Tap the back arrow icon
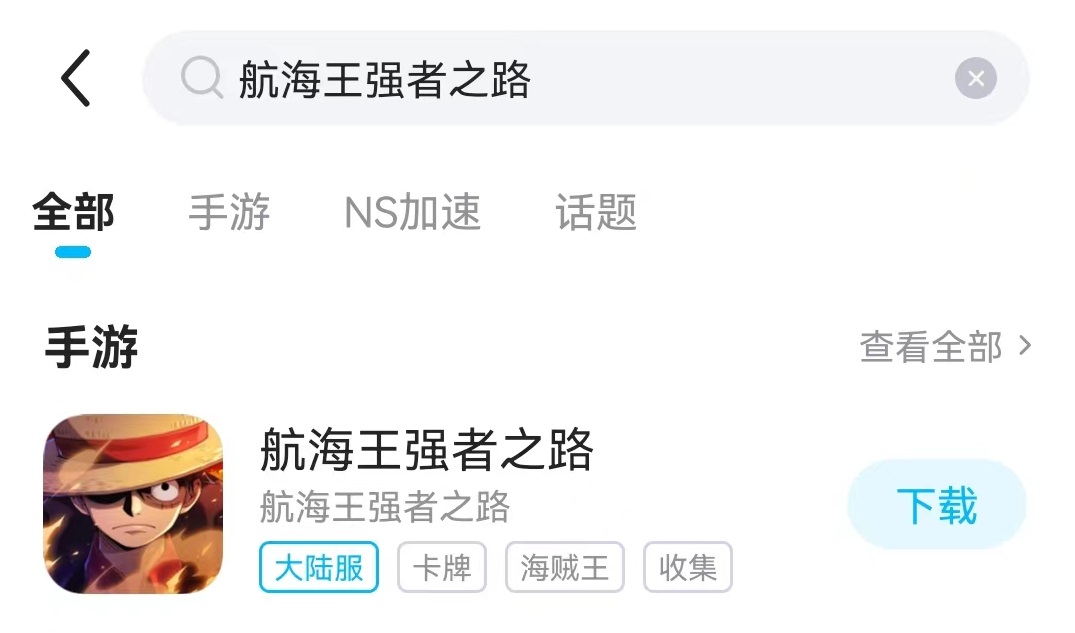Viewport: 1075px width, 633px height. 76,78
